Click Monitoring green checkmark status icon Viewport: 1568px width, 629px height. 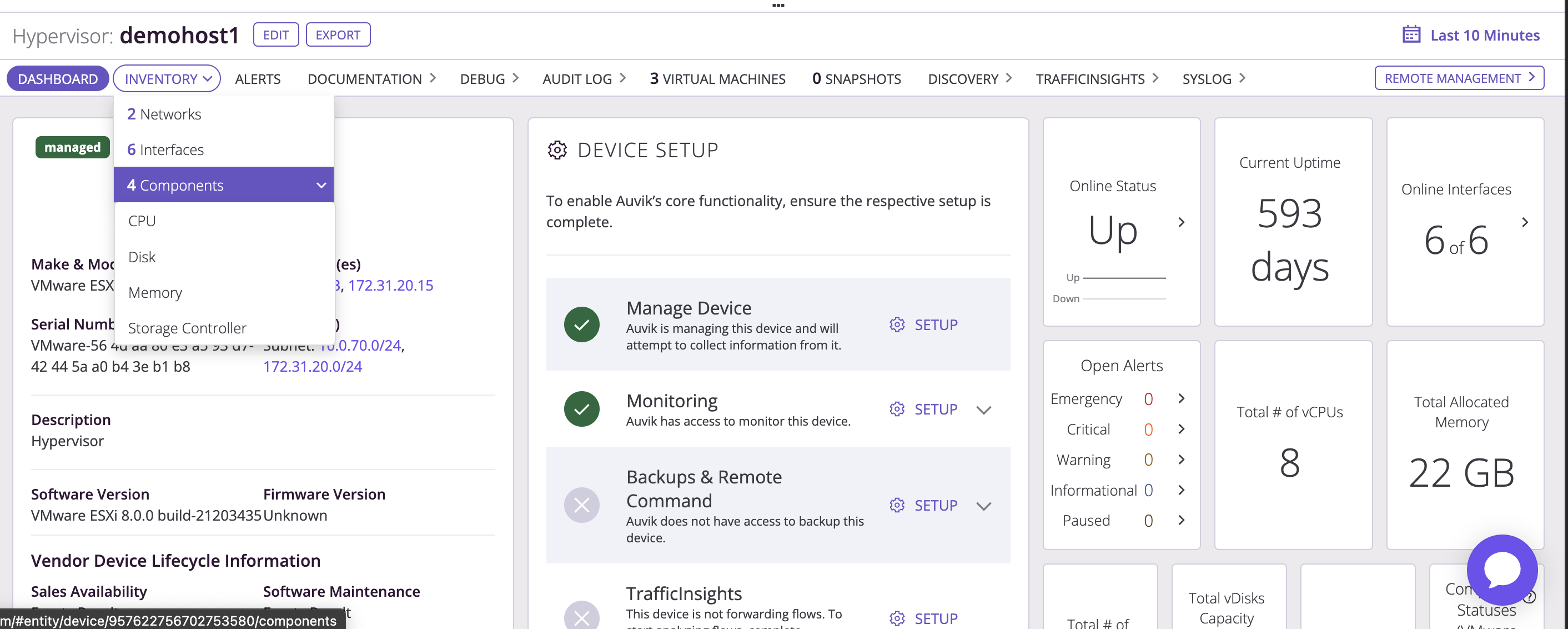(581, 408)
